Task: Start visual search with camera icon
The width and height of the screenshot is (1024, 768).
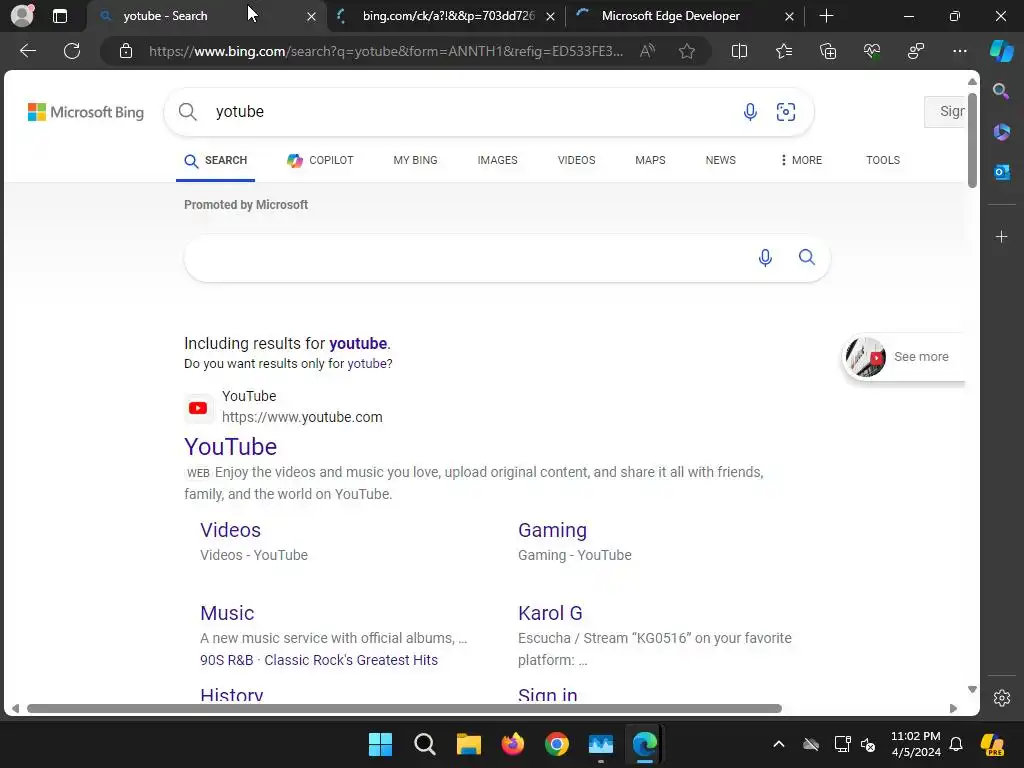Action: [x=786, y=112]
